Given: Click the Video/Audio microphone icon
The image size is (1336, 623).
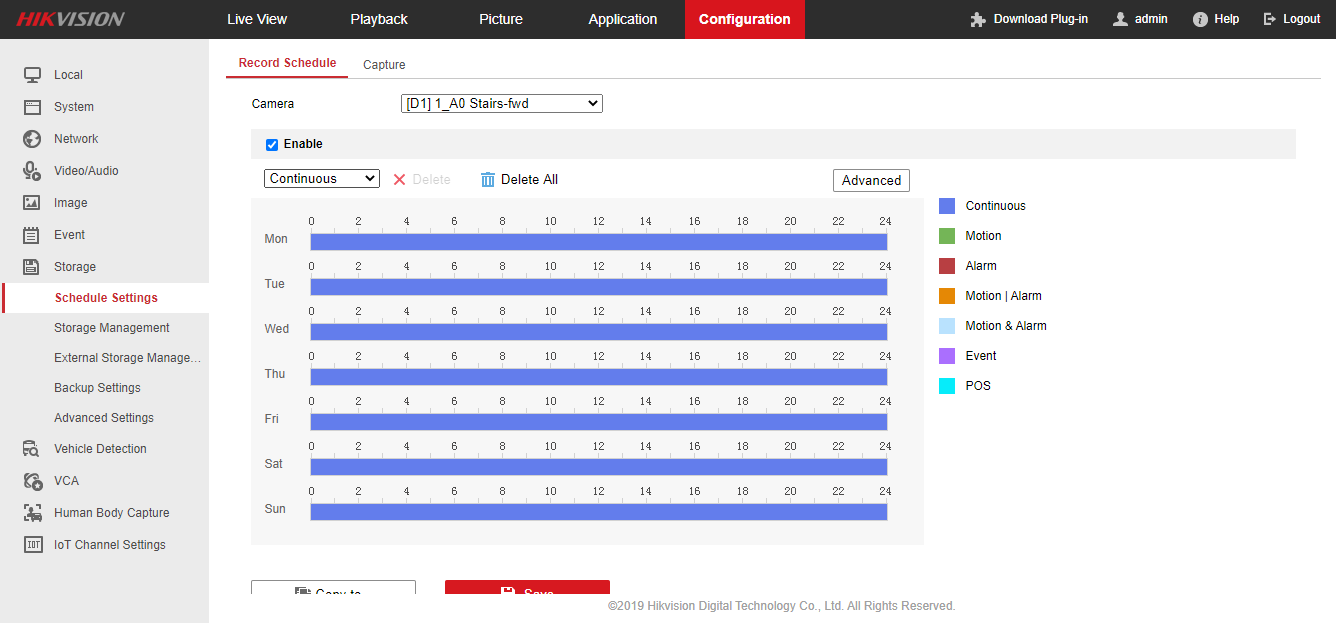Looking at the screenshot, I should click(32, 171).
